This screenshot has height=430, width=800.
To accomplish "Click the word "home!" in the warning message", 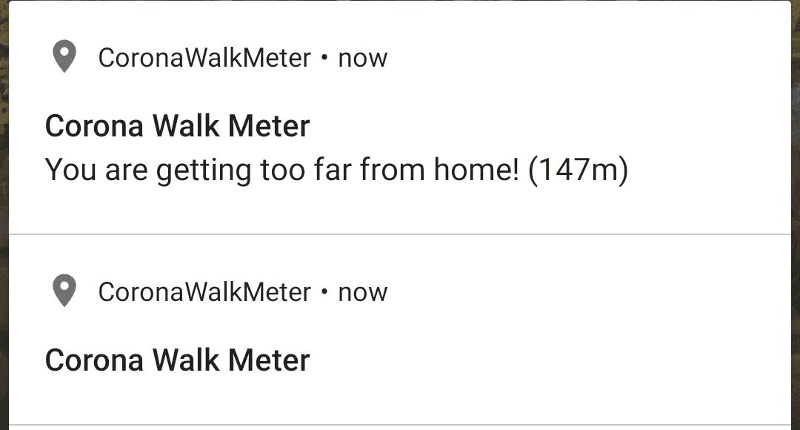I will (477, 170).
